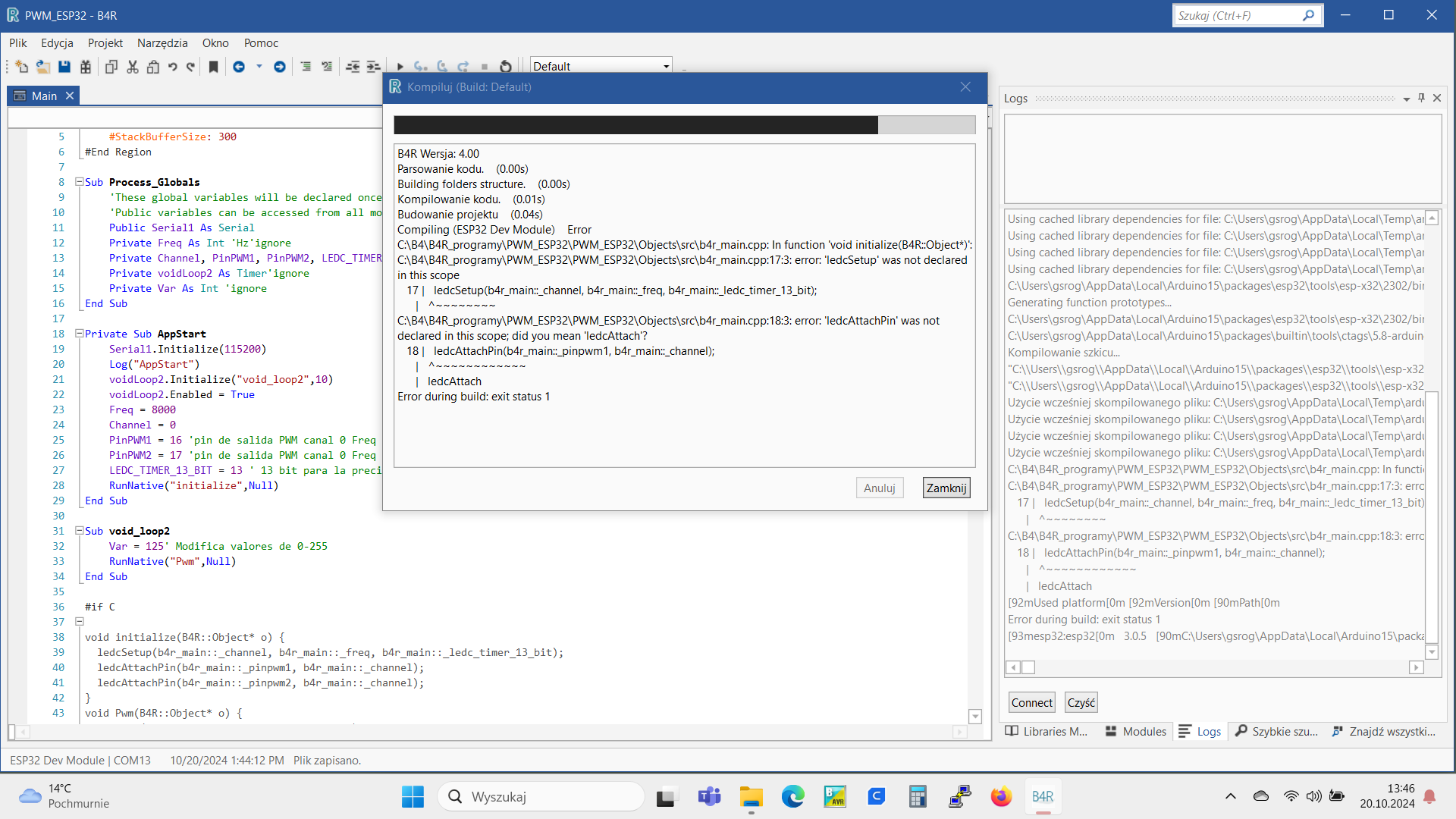Click the navigate backward arrow icon
Image resolution: width=1456 pixels, height=819 pixels.
coord(239,67)
